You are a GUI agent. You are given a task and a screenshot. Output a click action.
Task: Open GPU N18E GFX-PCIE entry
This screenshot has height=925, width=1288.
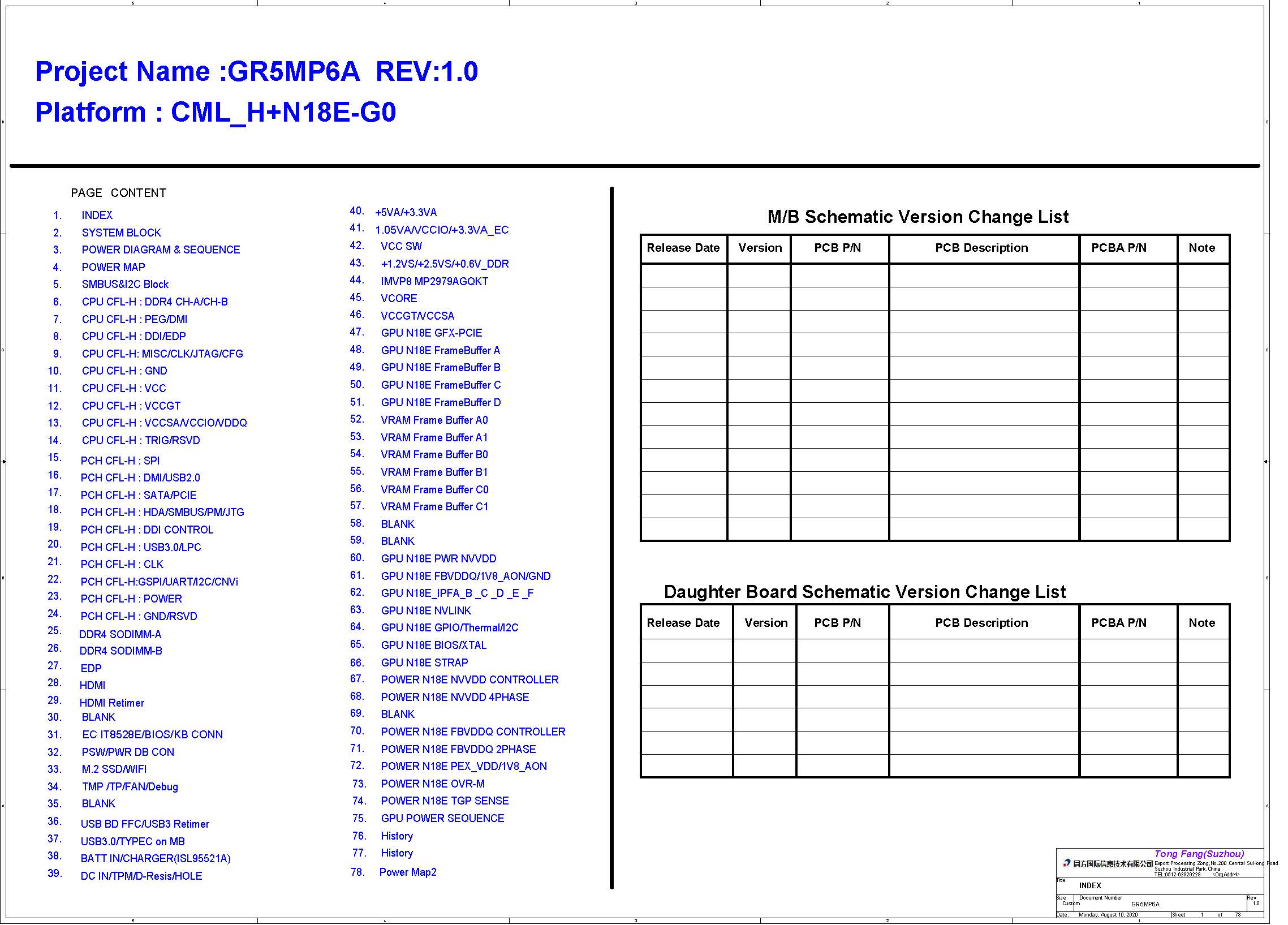point(432,334)
